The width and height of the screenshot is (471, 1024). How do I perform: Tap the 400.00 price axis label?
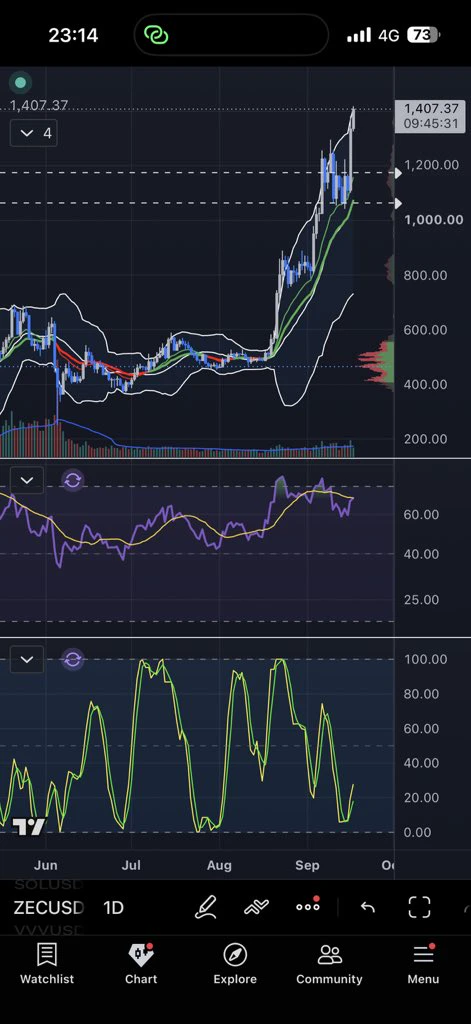coord(425,385)
